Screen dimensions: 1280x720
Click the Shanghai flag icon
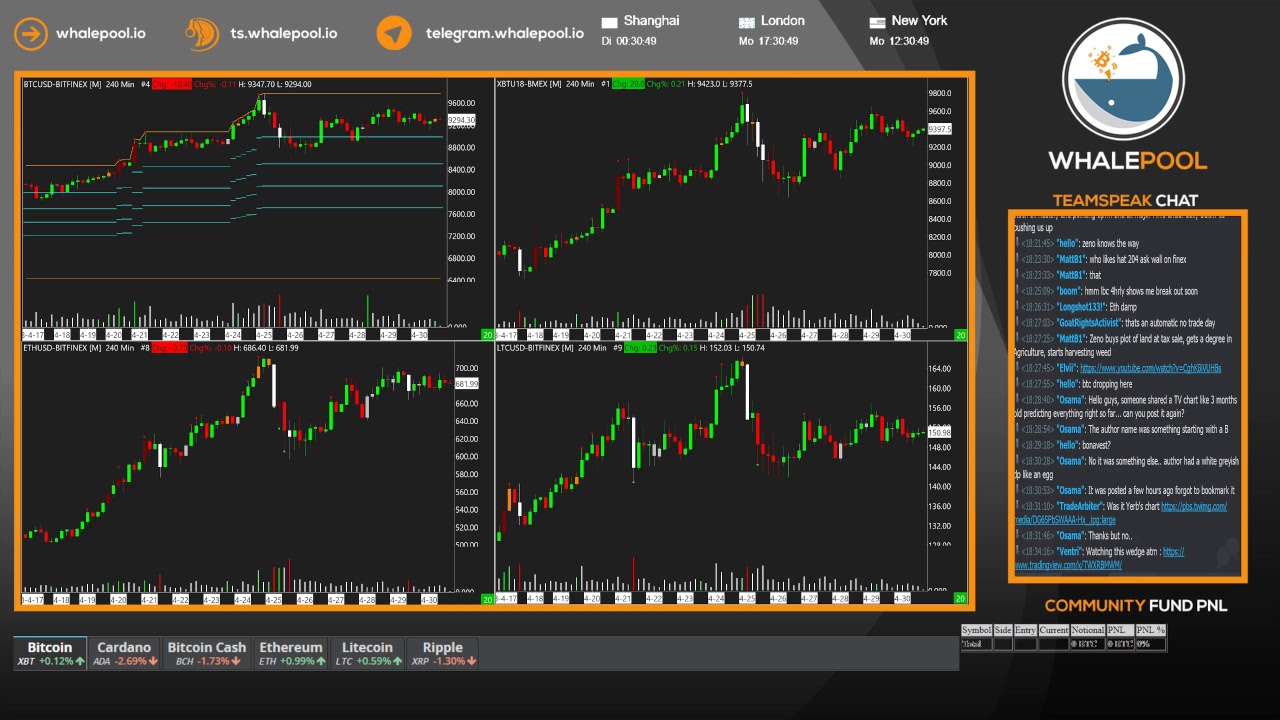tap(610, 22)
